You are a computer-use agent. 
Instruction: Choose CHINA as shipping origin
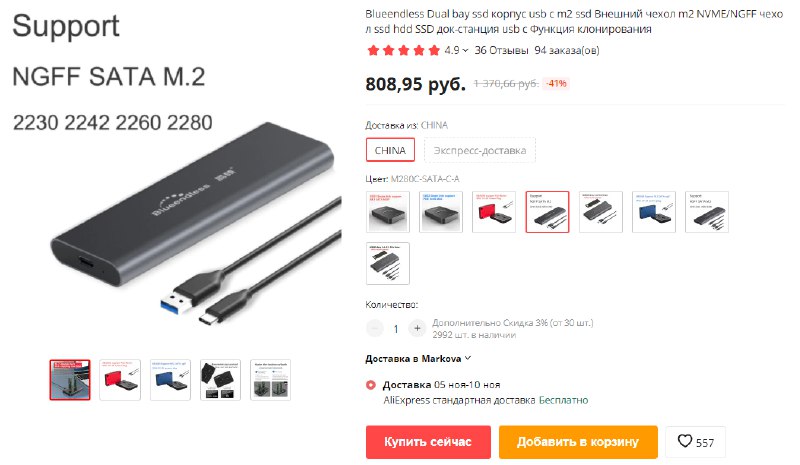coord(390,151)
